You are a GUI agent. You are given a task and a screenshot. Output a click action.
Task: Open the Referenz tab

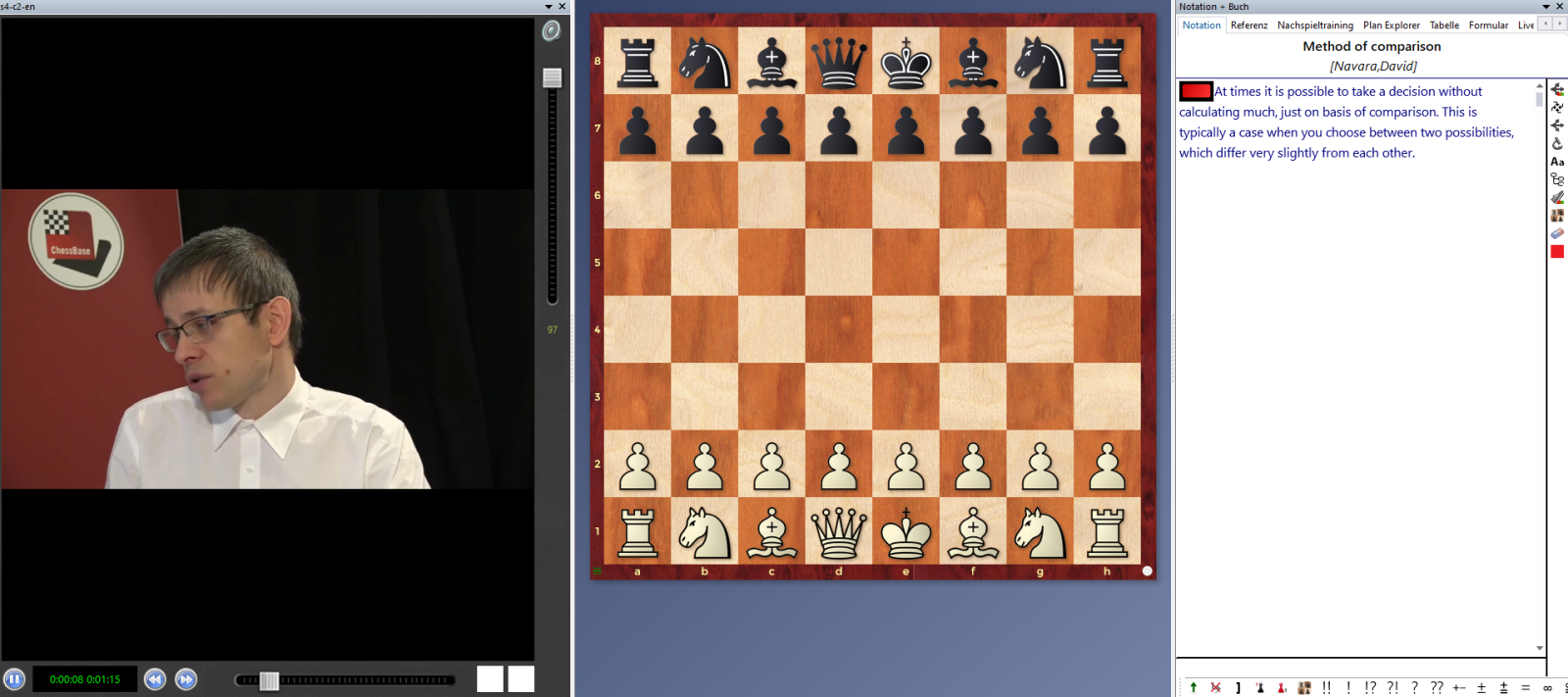point(1249,25)
